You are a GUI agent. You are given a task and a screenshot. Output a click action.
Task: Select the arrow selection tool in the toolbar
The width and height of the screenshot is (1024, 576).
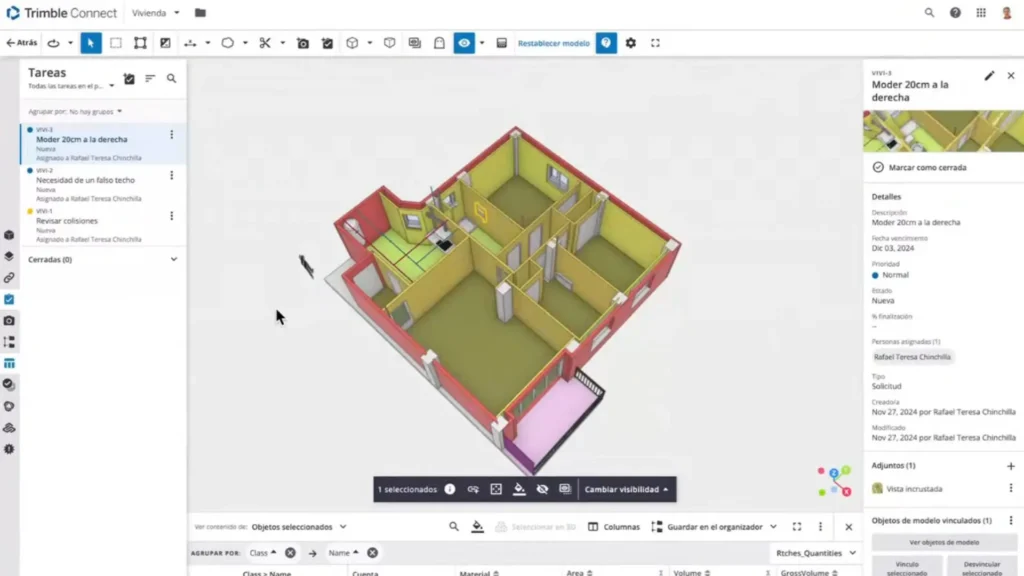click(91, 43)
